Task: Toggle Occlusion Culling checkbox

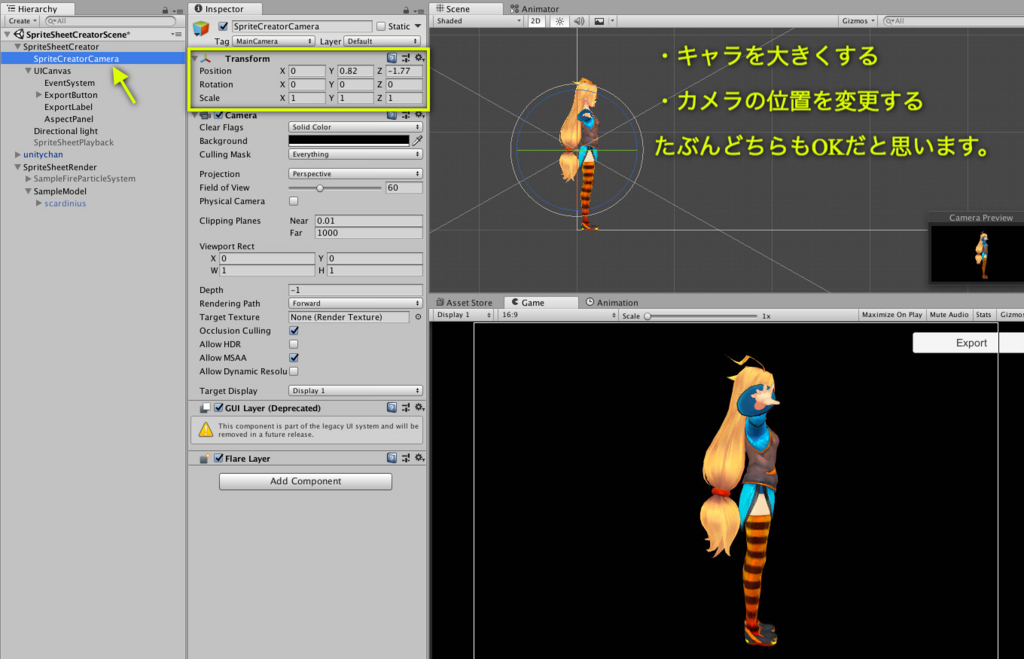Action: click(x=294, y=330)
